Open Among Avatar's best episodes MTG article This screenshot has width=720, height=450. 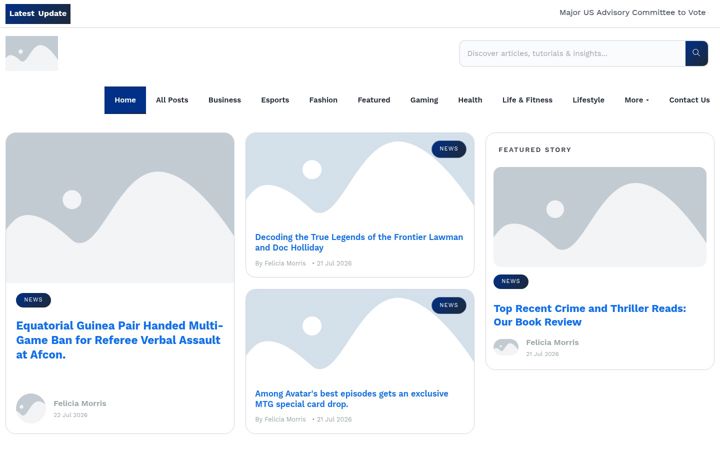pyautogui.click(x=351, y=399)
